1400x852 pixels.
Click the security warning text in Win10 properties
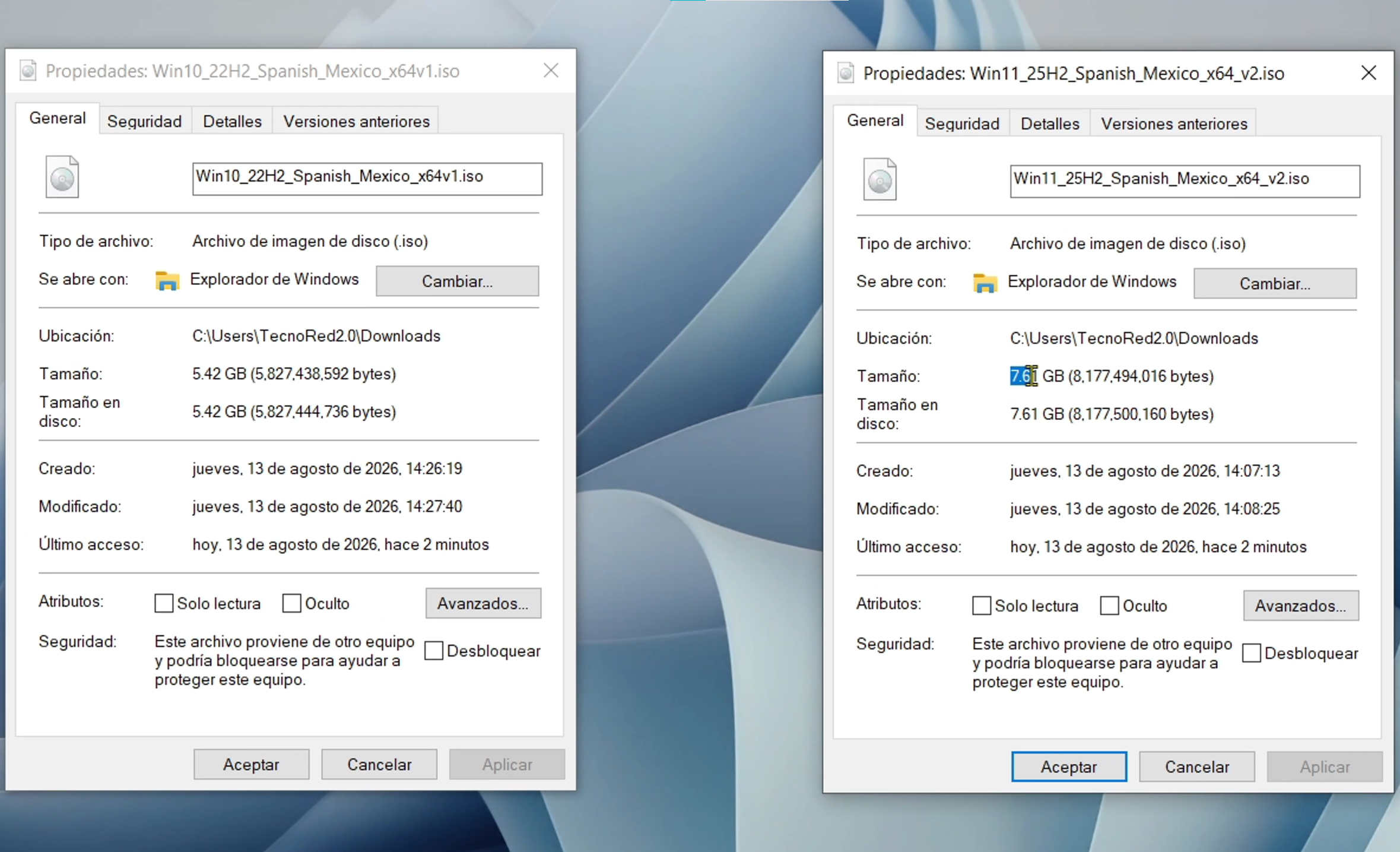(284, 660)
